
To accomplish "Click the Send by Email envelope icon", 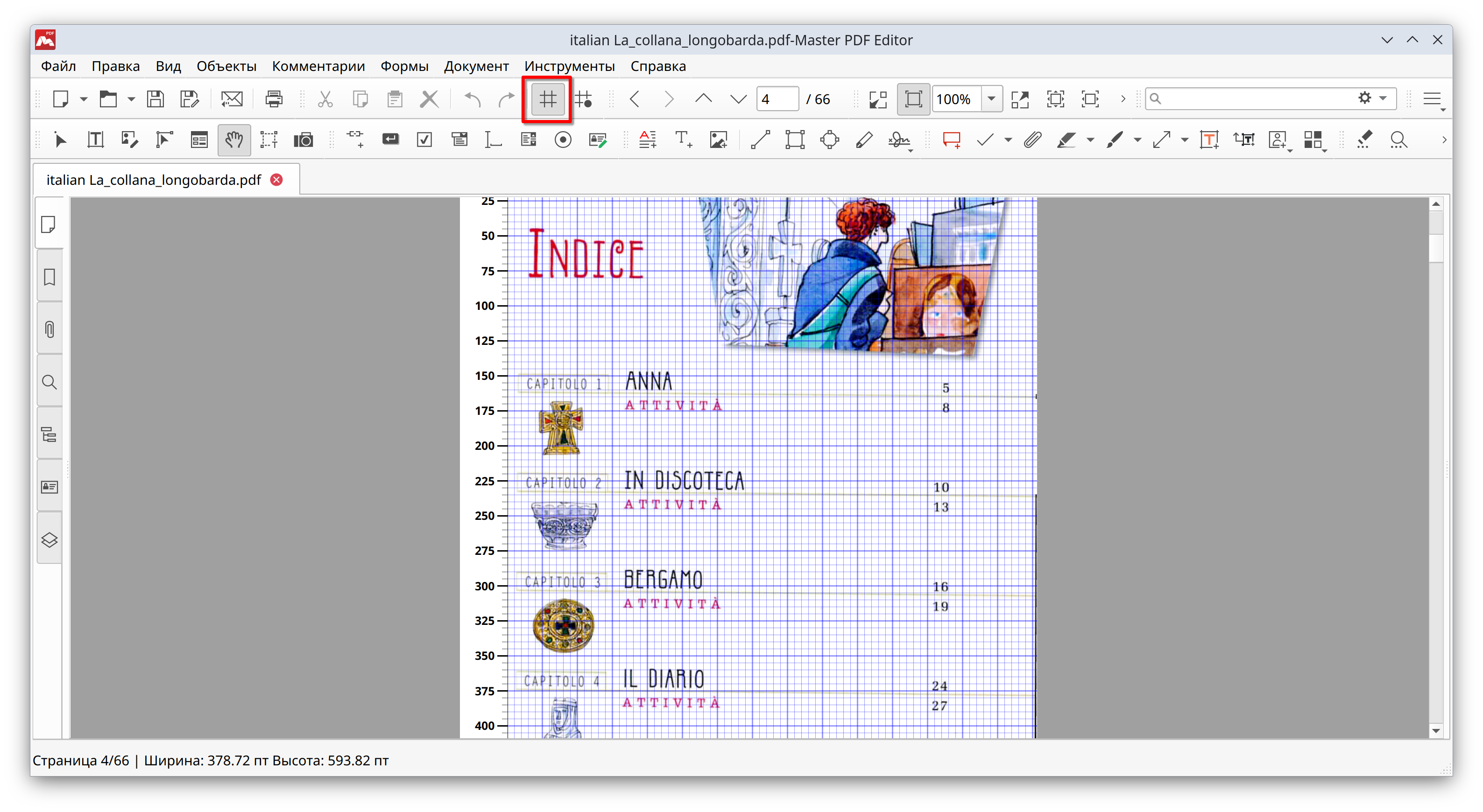I will point(232,99).
